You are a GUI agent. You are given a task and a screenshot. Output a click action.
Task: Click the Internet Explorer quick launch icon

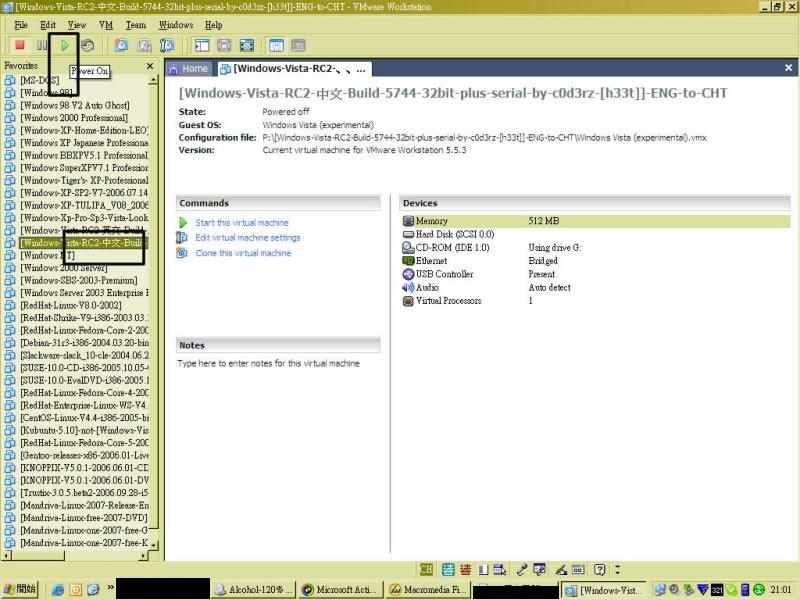(58, 590)
